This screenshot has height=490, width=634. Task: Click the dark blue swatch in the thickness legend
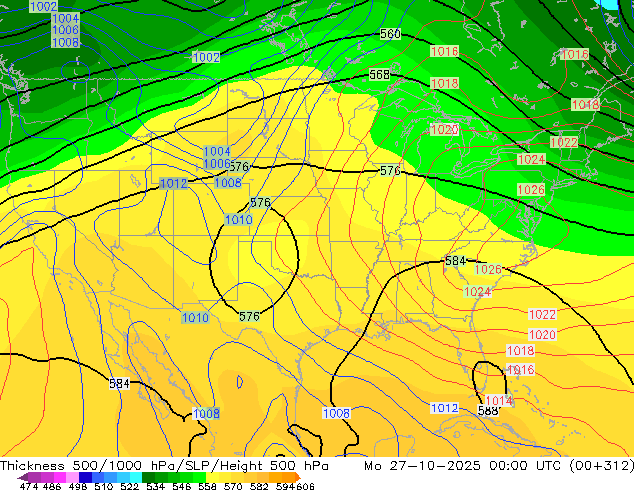[85, 477]
